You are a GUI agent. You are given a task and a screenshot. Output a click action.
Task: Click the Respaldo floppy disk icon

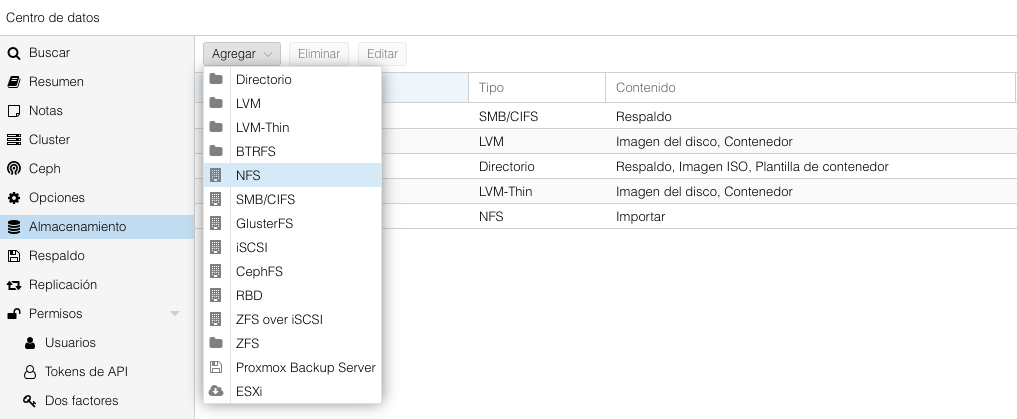(14, 256)
